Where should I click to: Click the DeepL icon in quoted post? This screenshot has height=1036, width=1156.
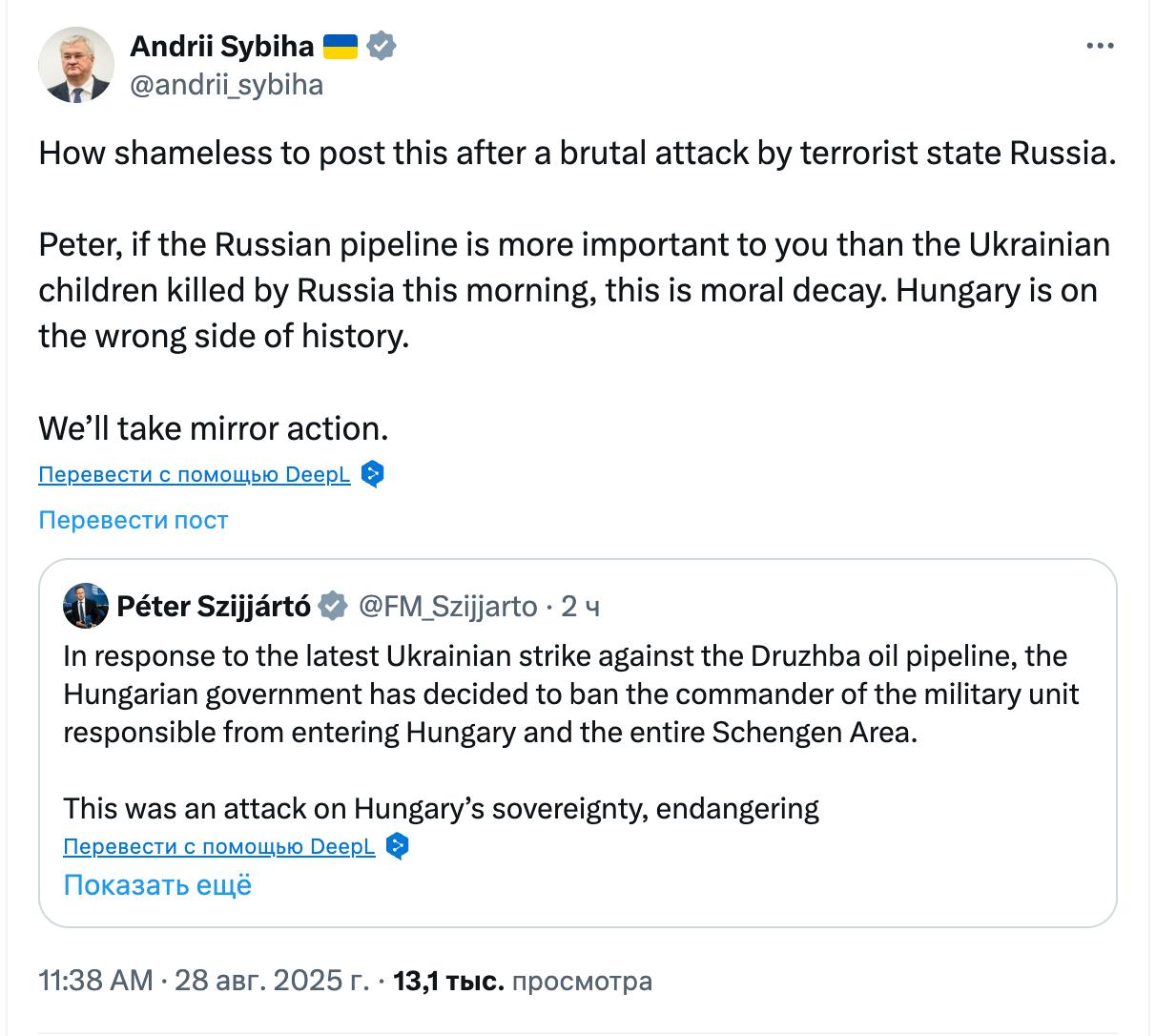pyautogui.click(x=398, y=846)
